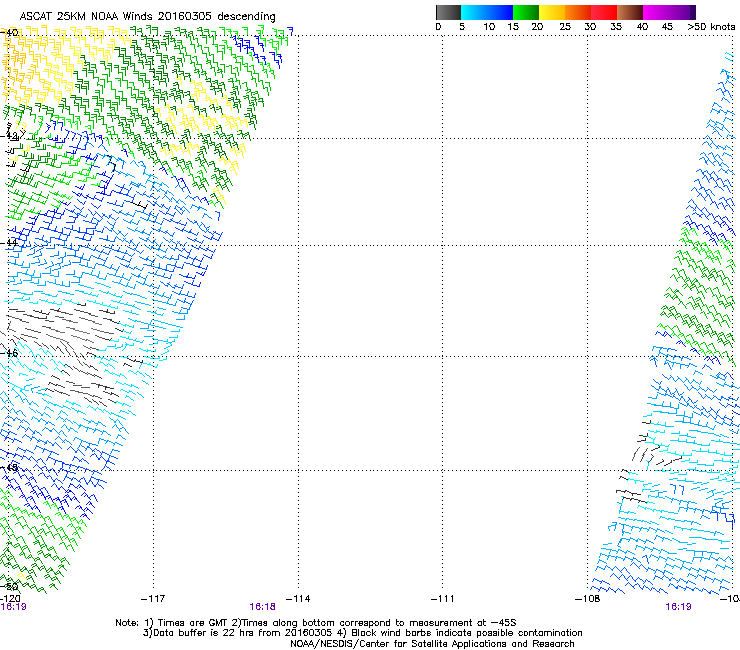The height and width of the screenshot is (650, 740).
Task: Click the '>50 knots' legend label
Action: point(711,27)
